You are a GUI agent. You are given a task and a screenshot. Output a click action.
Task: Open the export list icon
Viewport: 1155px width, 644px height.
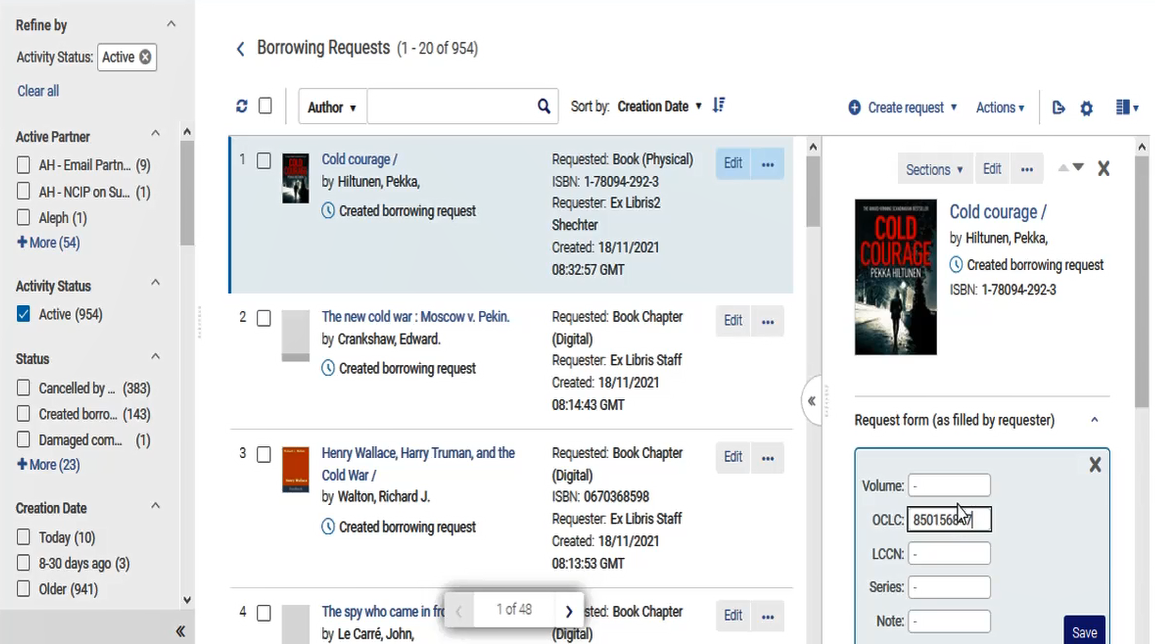pyautogui.click(x=1059, y=108)
